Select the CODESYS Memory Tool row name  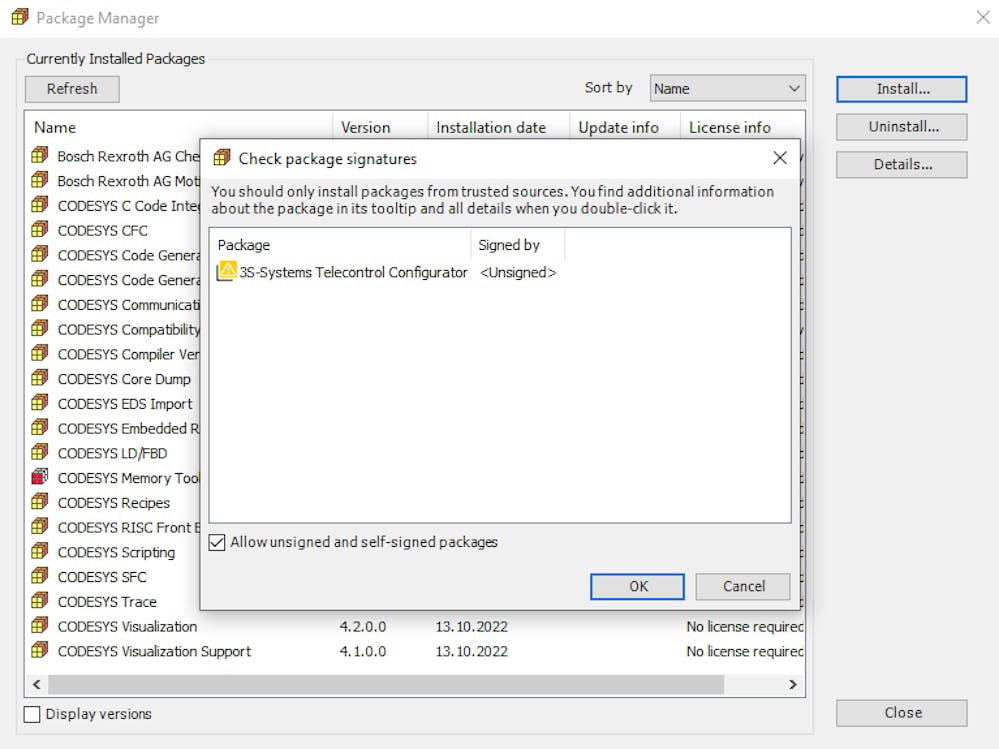129,478
